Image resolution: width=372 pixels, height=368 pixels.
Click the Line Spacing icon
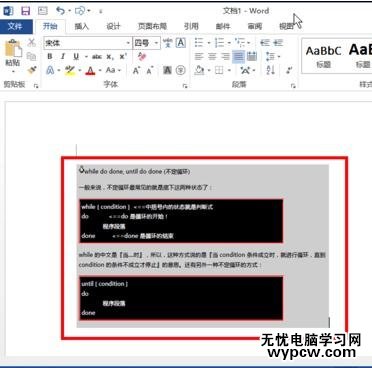tap(270, 57)
